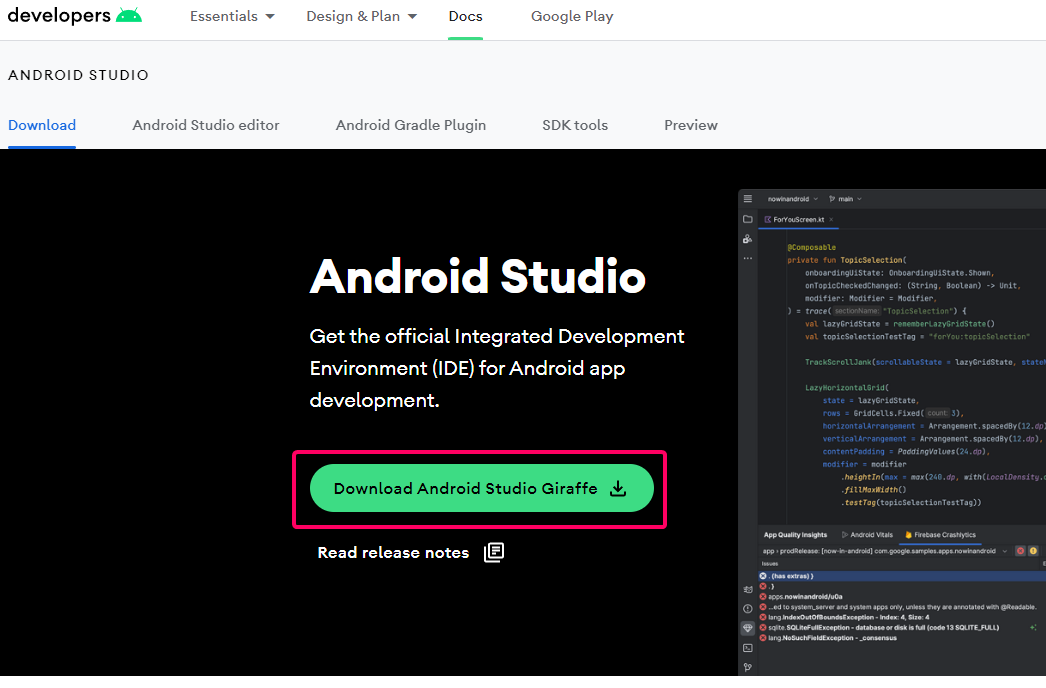Image resolution: width=1046 pixels, height=688 pixels.
Task: Select the NoSuchFieldException _consensus row
Action: tap(902, 638)
